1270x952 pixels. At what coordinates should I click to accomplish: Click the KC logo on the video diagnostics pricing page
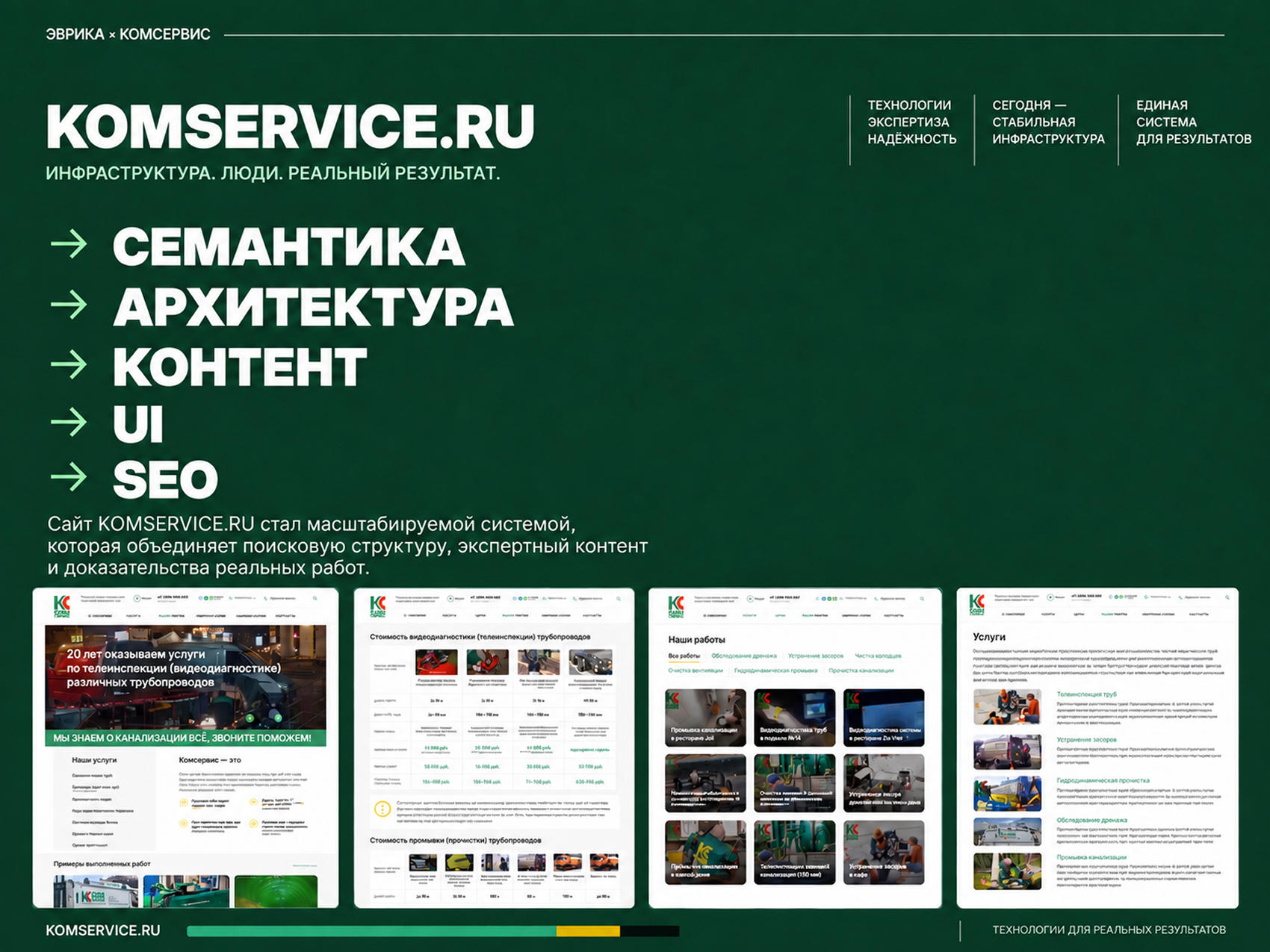point(378,606)
